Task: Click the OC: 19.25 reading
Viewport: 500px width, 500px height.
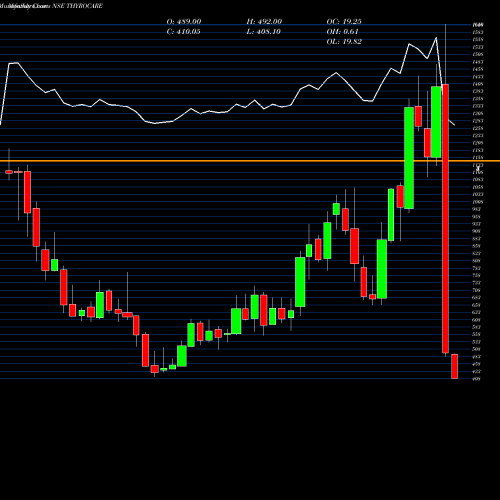Action: click(344, 22)
